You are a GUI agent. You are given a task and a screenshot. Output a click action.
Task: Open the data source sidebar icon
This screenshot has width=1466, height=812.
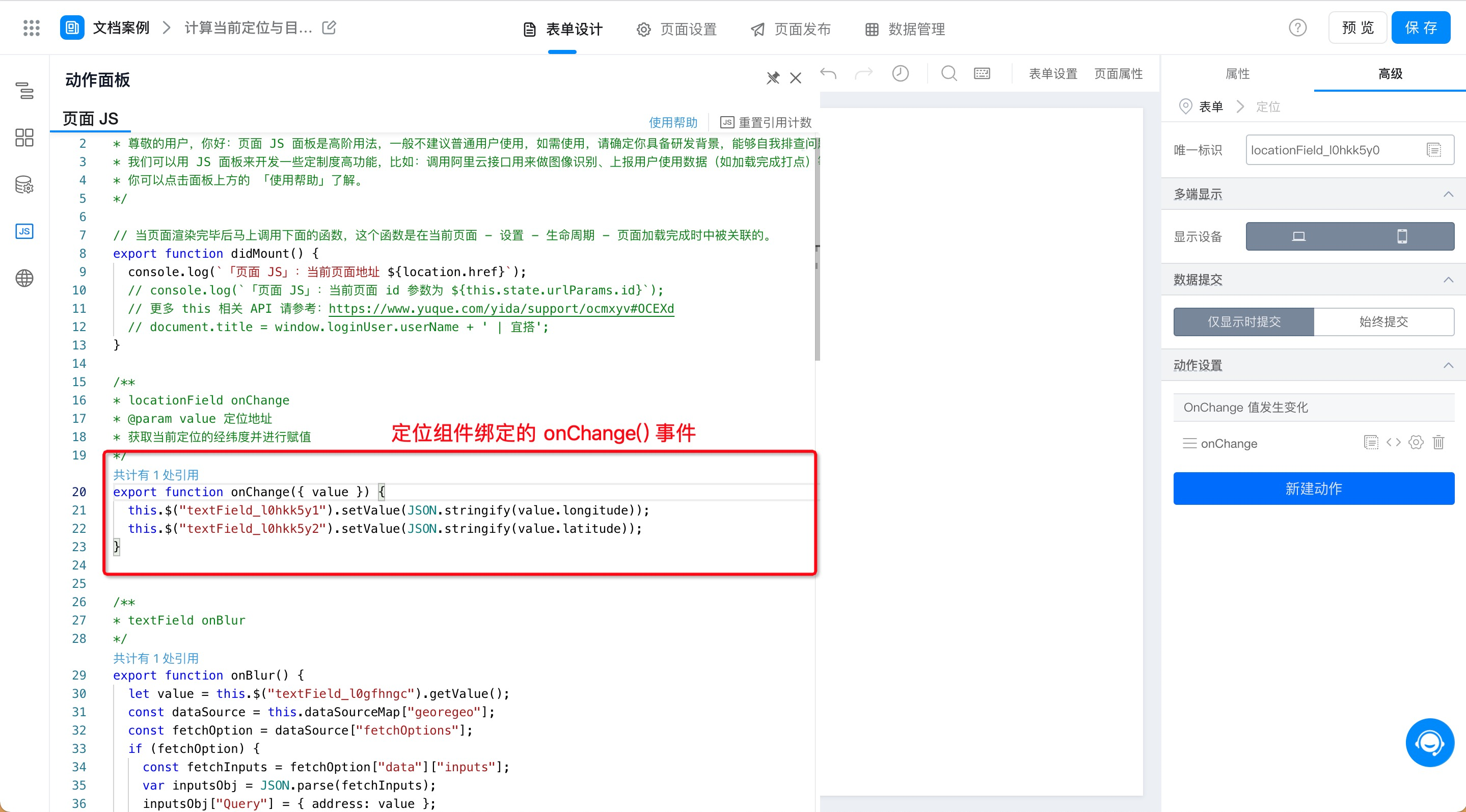[x=24, y=184]
